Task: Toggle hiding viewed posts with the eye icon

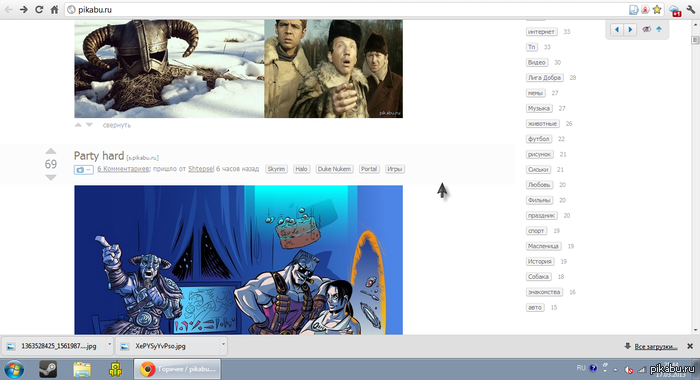Action: (646, 29)
